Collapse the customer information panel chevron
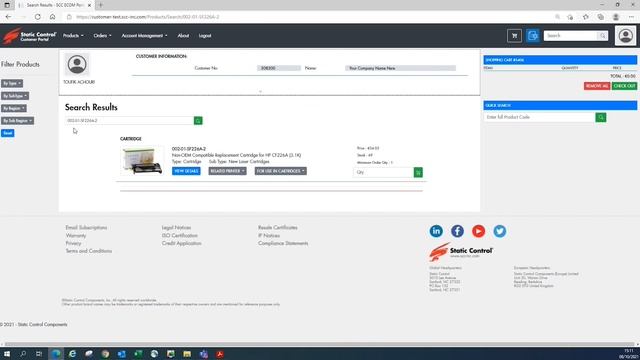The height and width of the screenshot is (360, 640). click(x=260, y=91)
